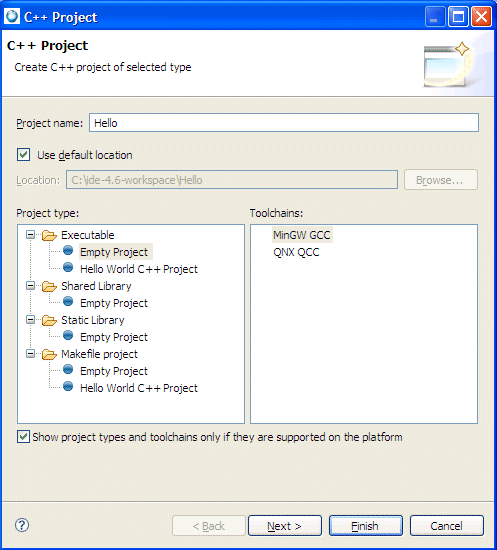Select Hello World C++ Project under Executable
Image resolution: width=497 pixels, height=550 pixels.
point(139,269)
